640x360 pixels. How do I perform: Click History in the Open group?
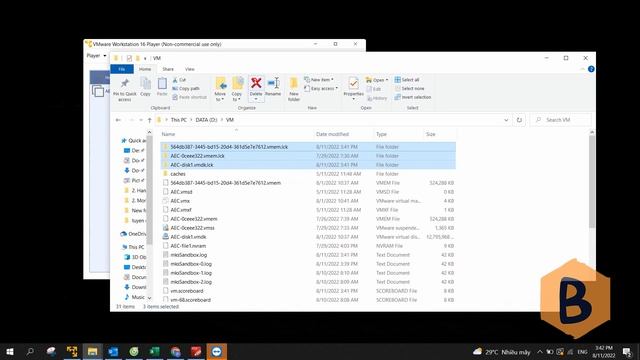tap(377, 98)
